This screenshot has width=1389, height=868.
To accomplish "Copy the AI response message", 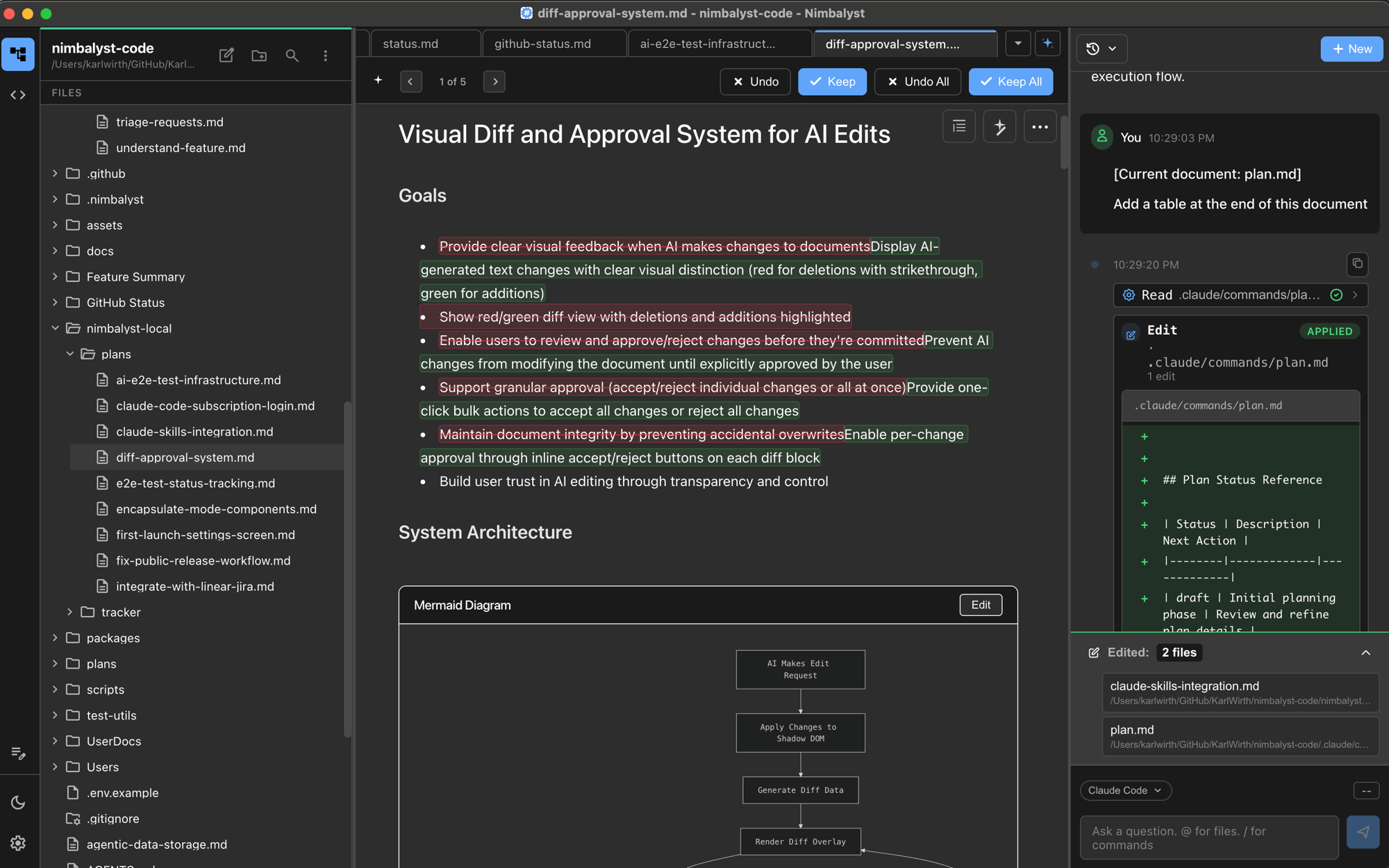I will 1357,264.
